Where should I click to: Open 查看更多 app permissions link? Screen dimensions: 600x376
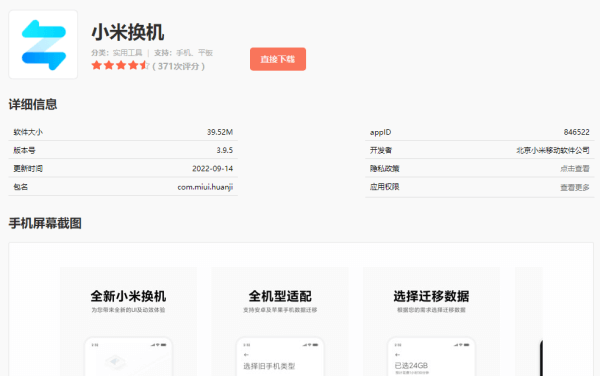tap(575, 187)
